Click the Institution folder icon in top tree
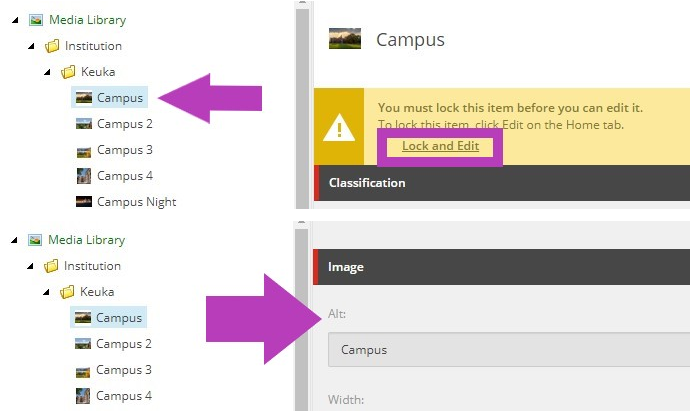 pyautogui.click(x=52, y=46)
